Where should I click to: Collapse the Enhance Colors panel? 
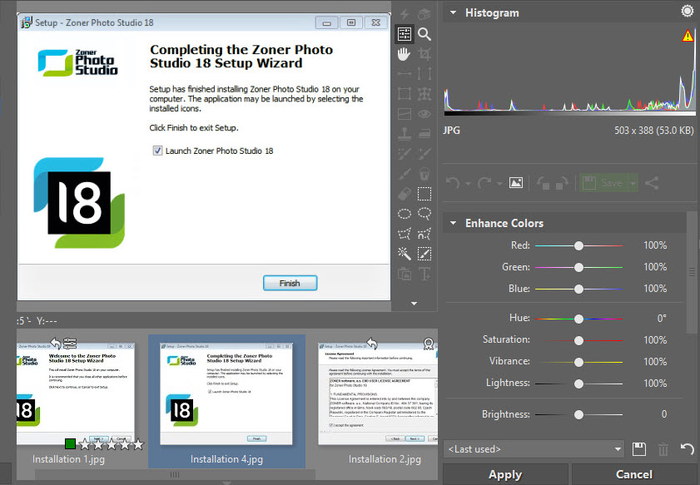click(453, 223)
